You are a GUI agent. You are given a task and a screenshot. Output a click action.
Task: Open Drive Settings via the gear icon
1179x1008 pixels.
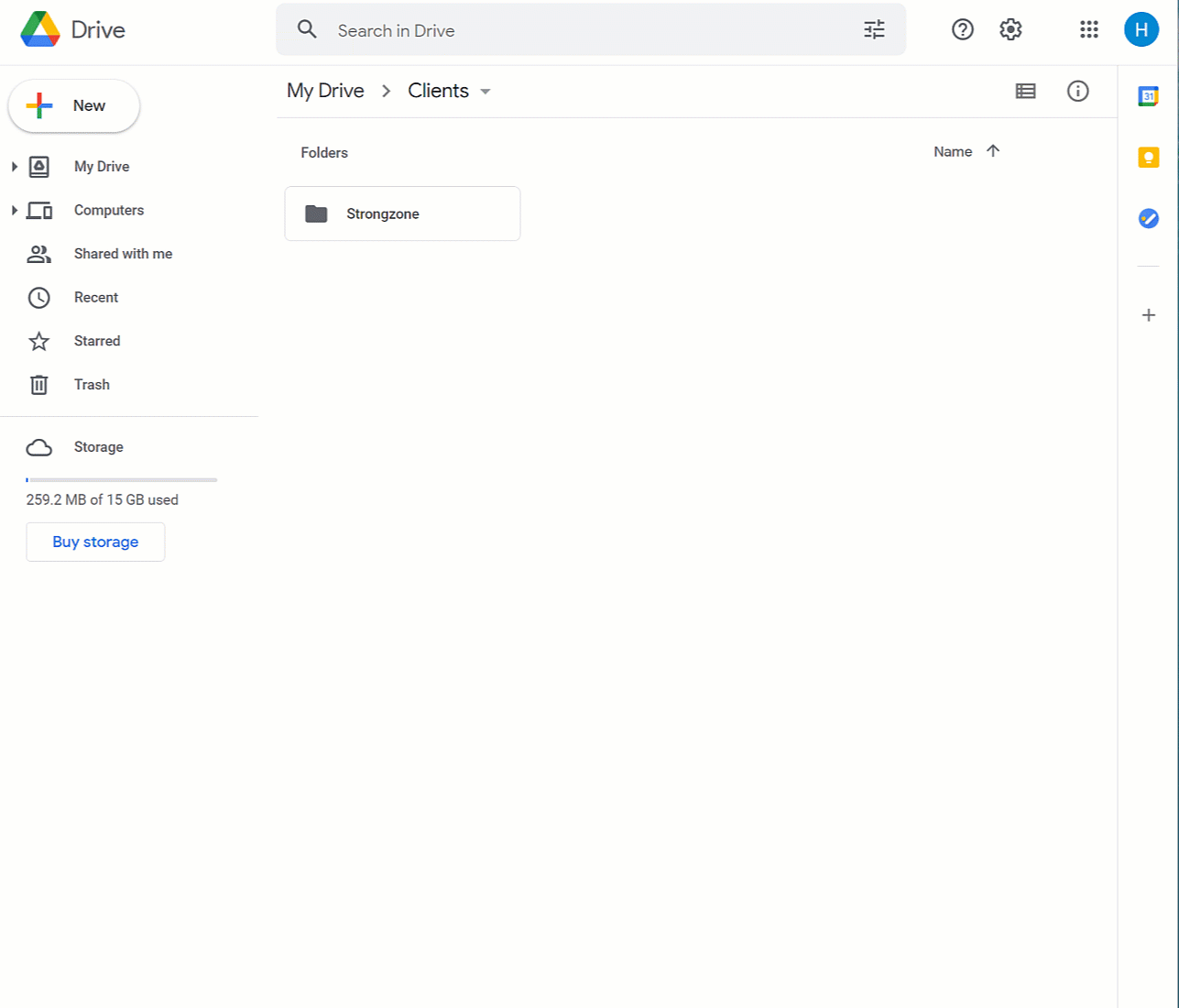click(x=1010, y=29)
